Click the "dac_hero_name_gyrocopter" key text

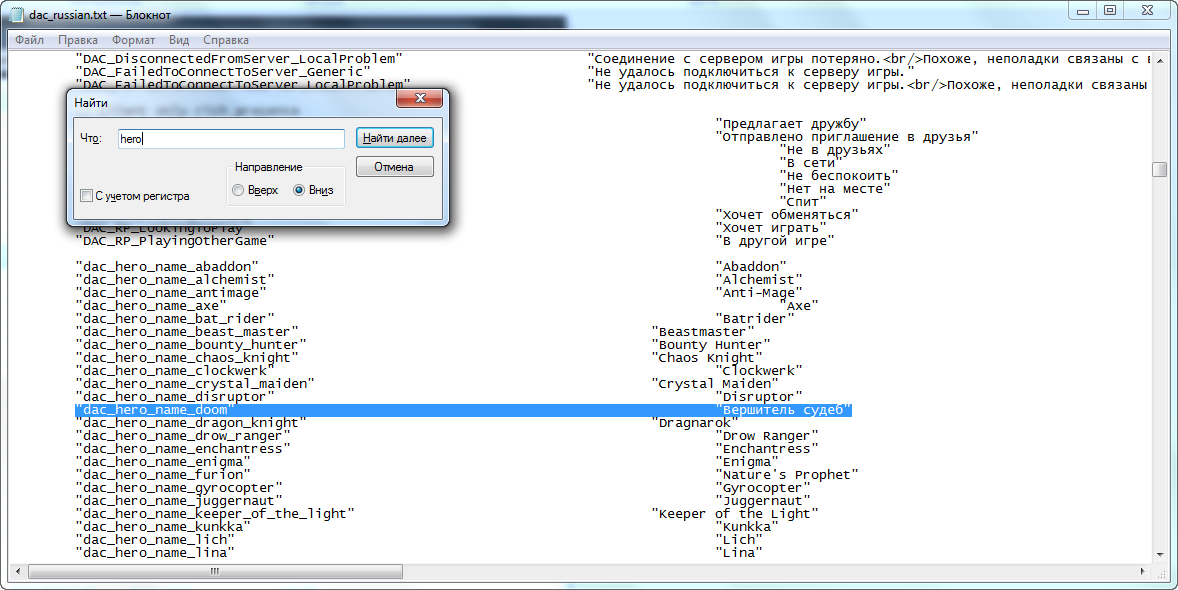179,488
